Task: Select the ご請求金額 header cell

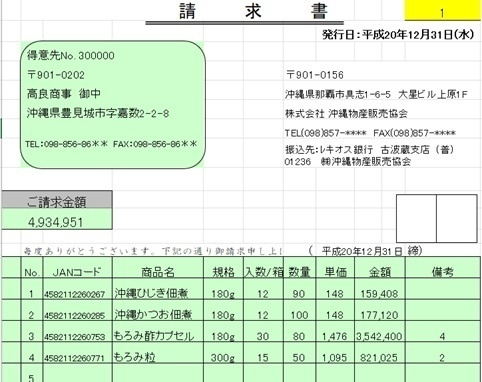Action: pyautogui.click(x=57, y=200)
